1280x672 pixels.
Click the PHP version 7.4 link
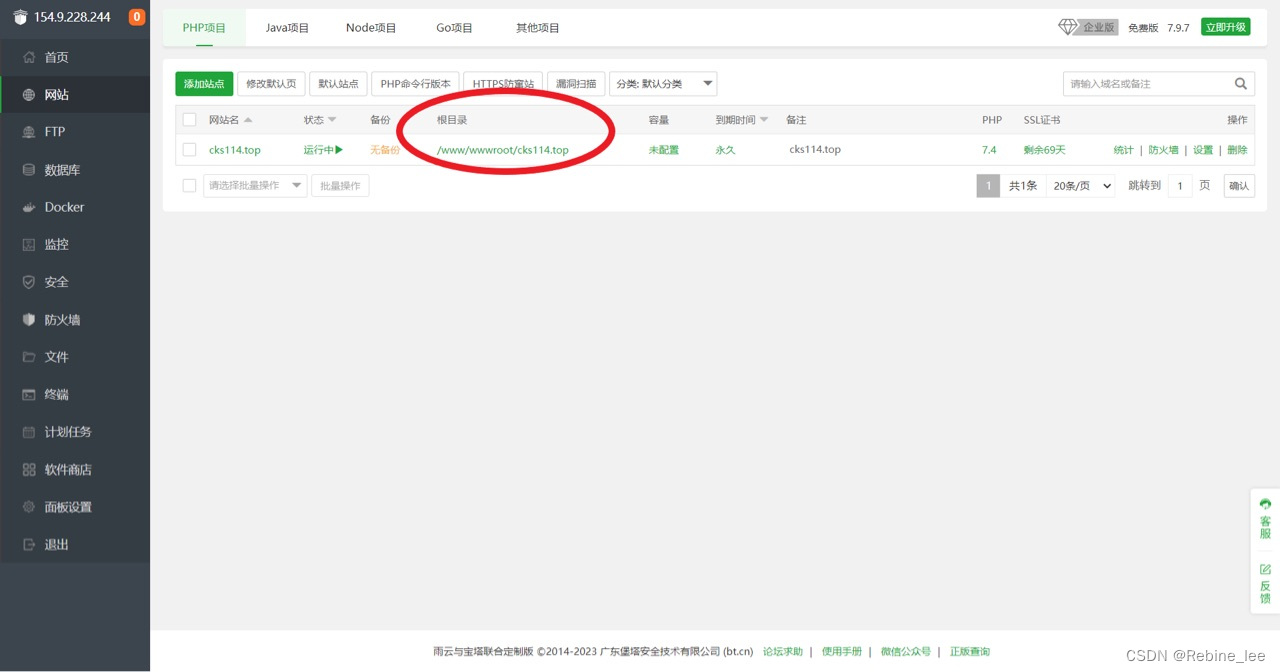pos(989,150)
